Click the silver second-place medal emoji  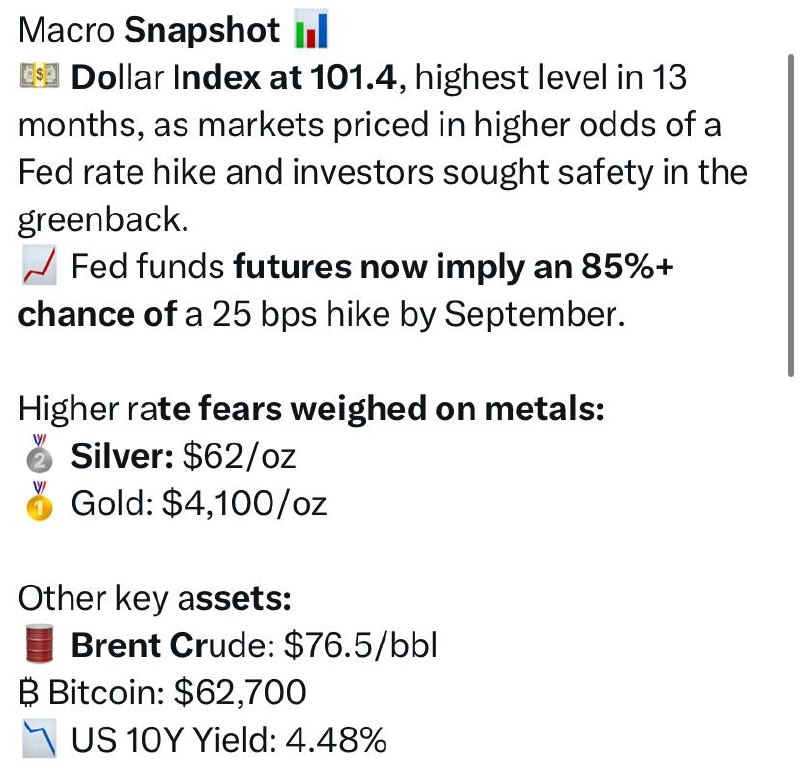(39, 453)
